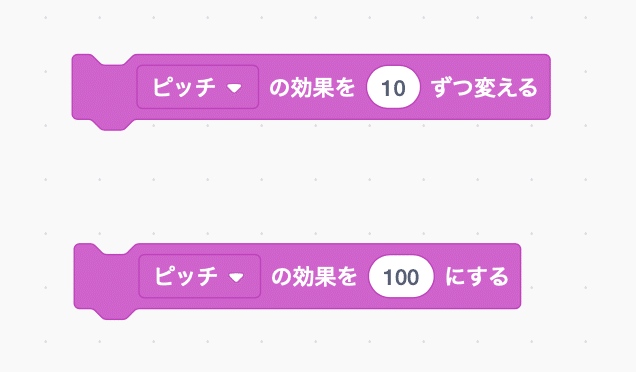Click the にする label on the lower block
The height and width of the screenshot is (372, 636).
point(477,277)
